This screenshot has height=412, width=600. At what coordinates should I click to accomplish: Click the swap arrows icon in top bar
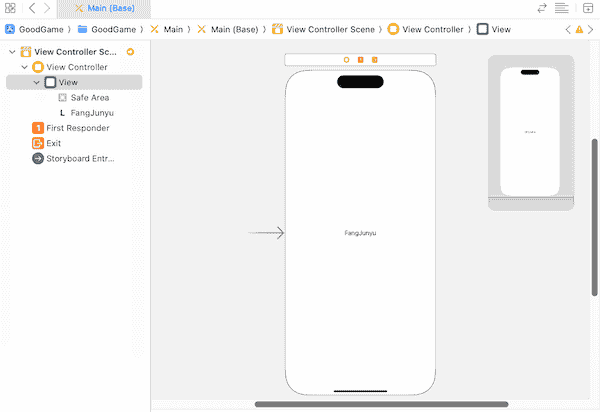(x=542, y=8)
